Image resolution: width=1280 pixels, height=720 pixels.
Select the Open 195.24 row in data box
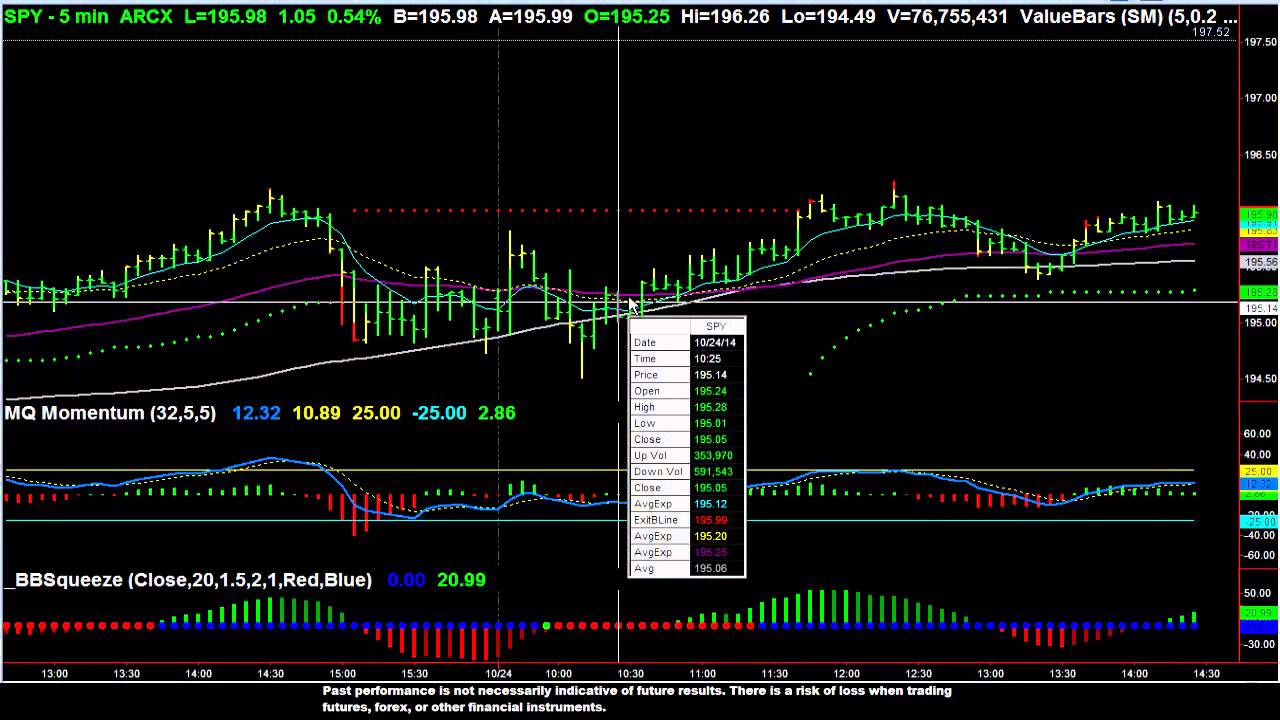pos(687,391)
